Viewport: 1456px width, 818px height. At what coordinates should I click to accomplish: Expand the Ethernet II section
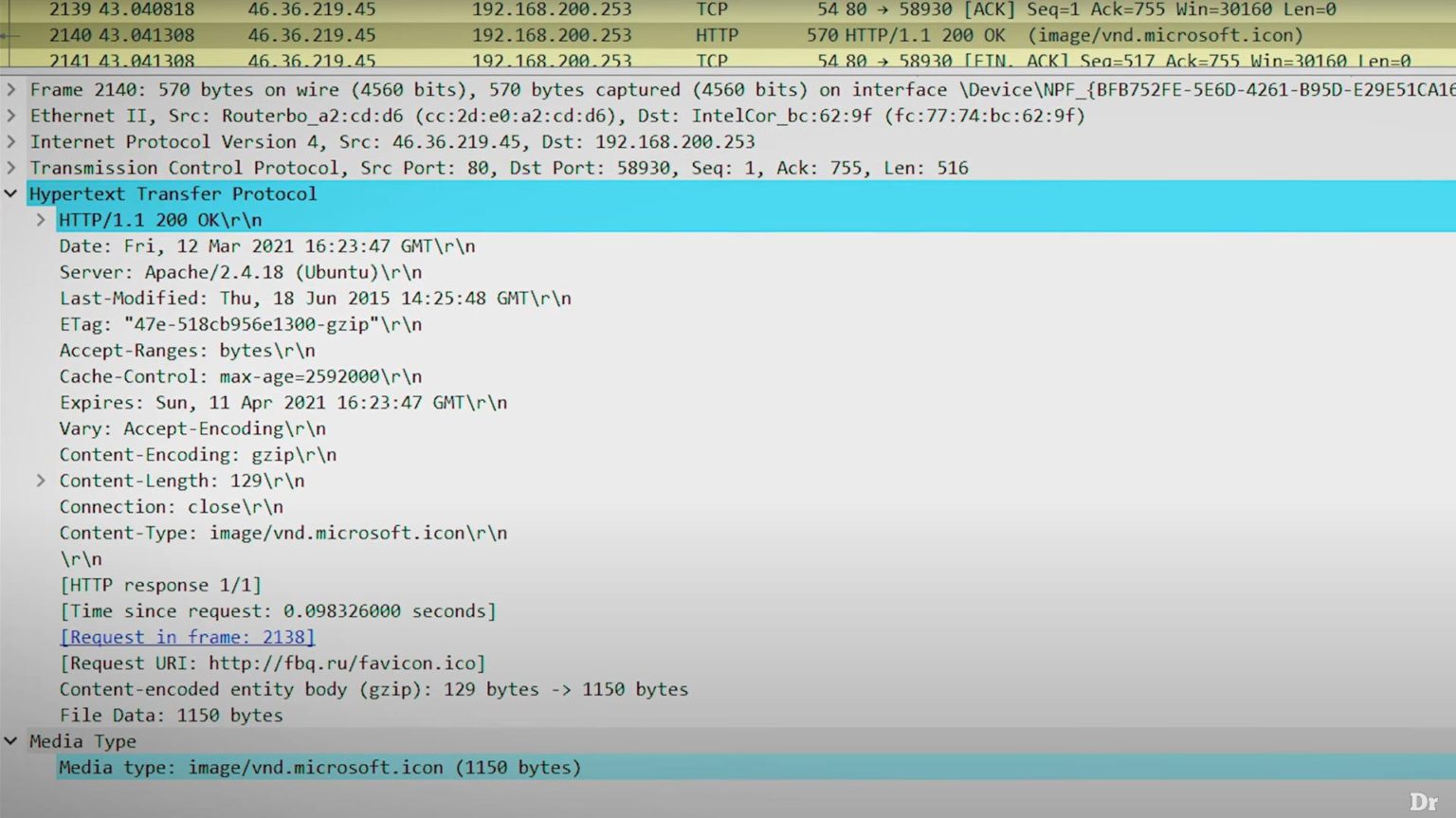[11, 116]
